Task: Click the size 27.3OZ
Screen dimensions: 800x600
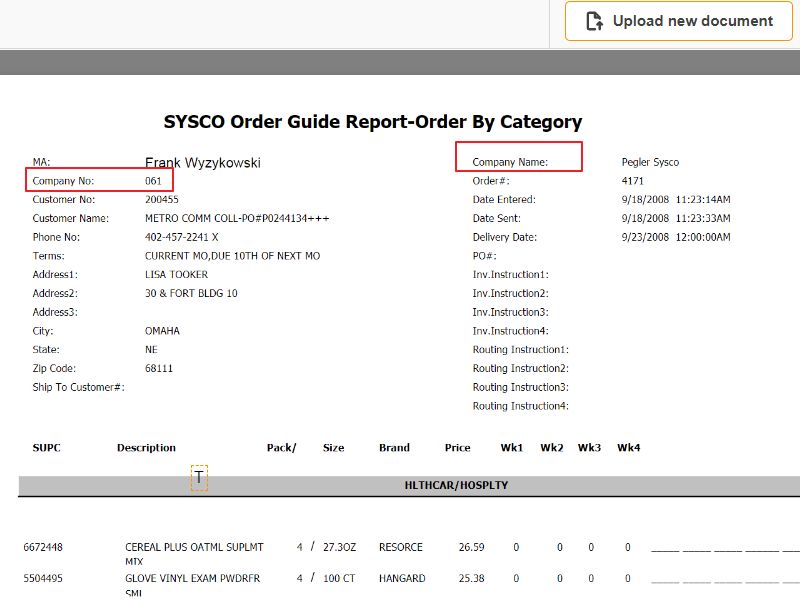Action: pos(339,547)
